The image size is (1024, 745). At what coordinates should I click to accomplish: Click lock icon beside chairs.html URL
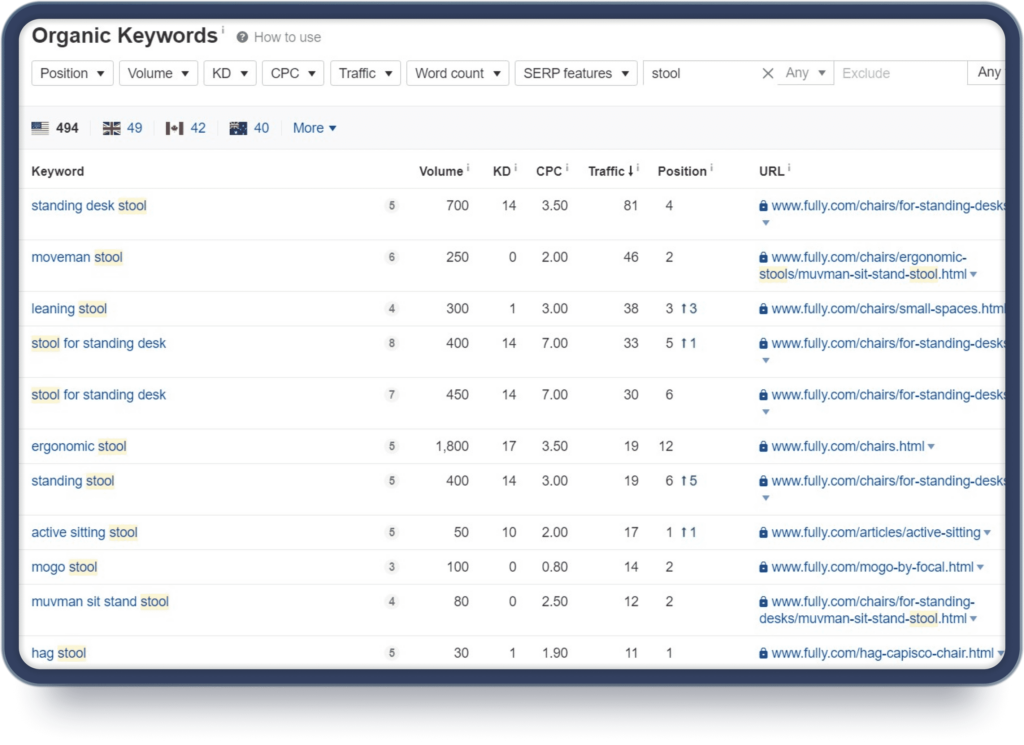[763, 447]
